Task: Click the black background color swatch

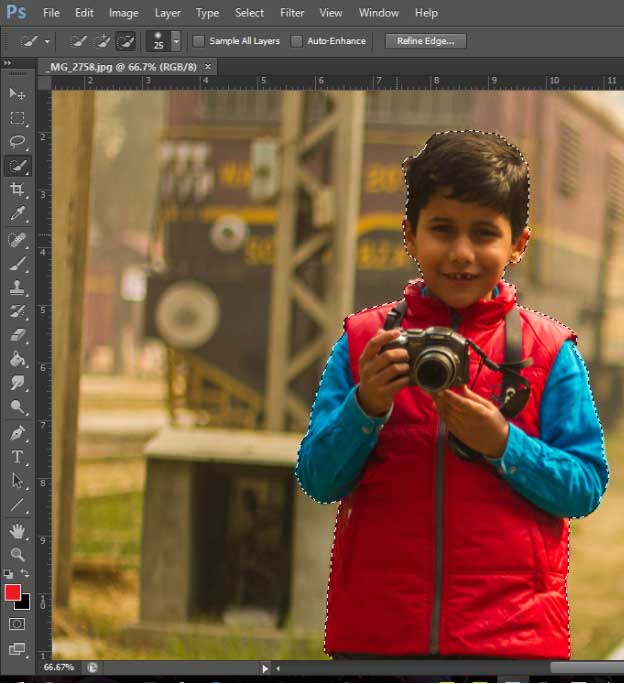Action: point(24,604)
